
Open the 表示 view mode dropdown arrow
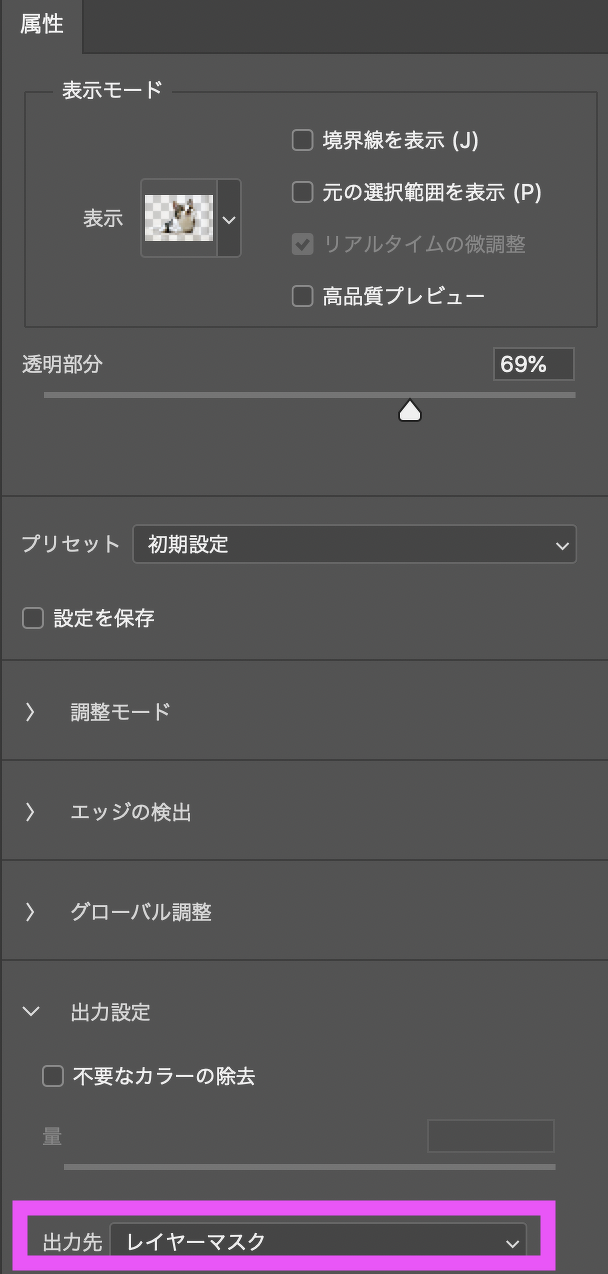pyautogui.click(x=229, y=218)
